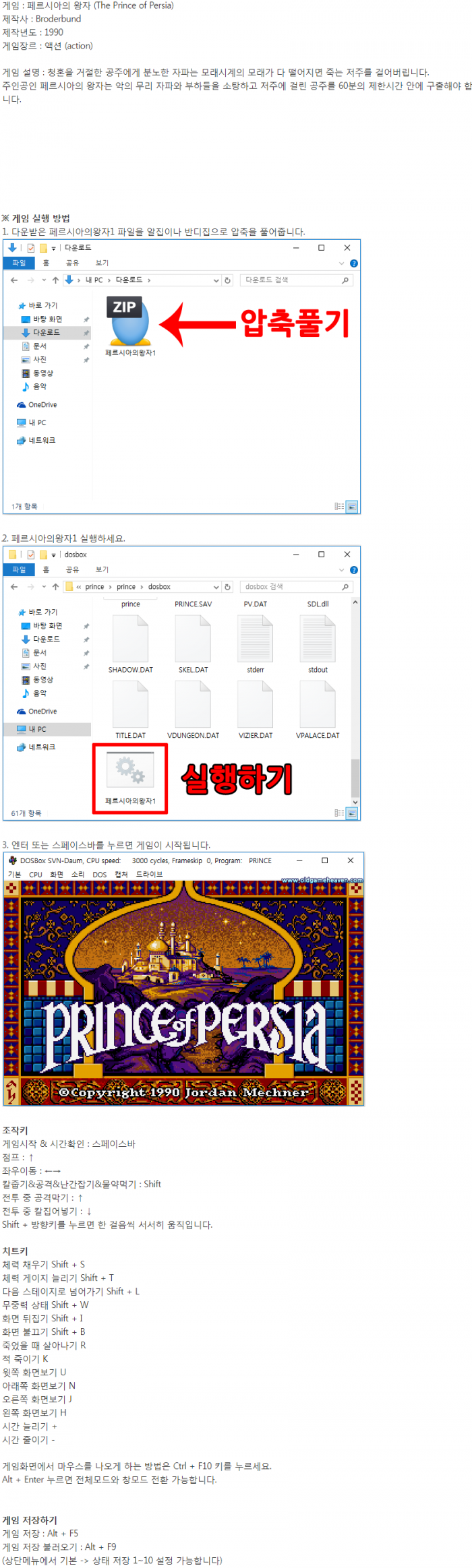Go back in the dosbox Explorer window
This screenshot has height=1568, width=472.
click(x=14, y=587)
